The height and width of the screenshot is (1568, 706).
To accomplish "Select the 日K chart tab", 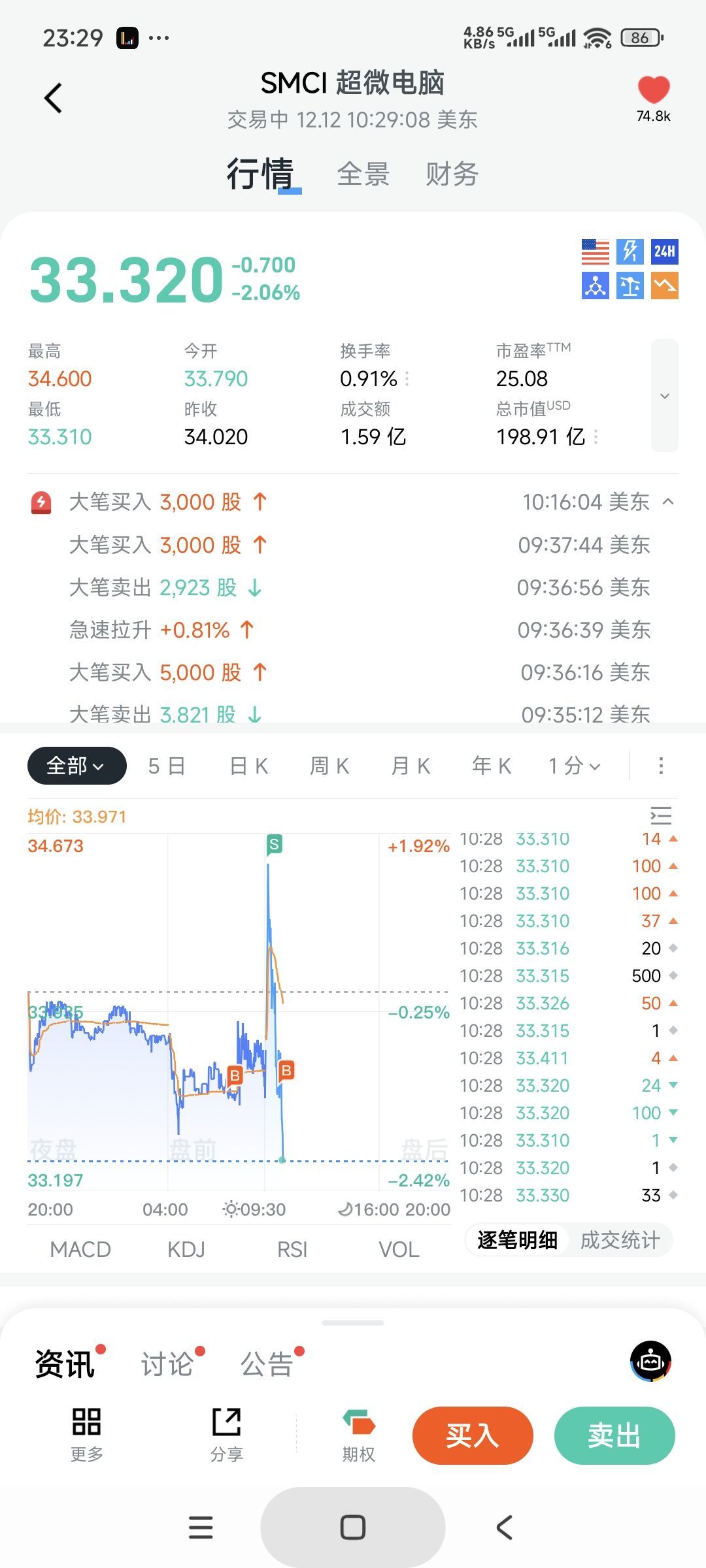I will (249, 766).
